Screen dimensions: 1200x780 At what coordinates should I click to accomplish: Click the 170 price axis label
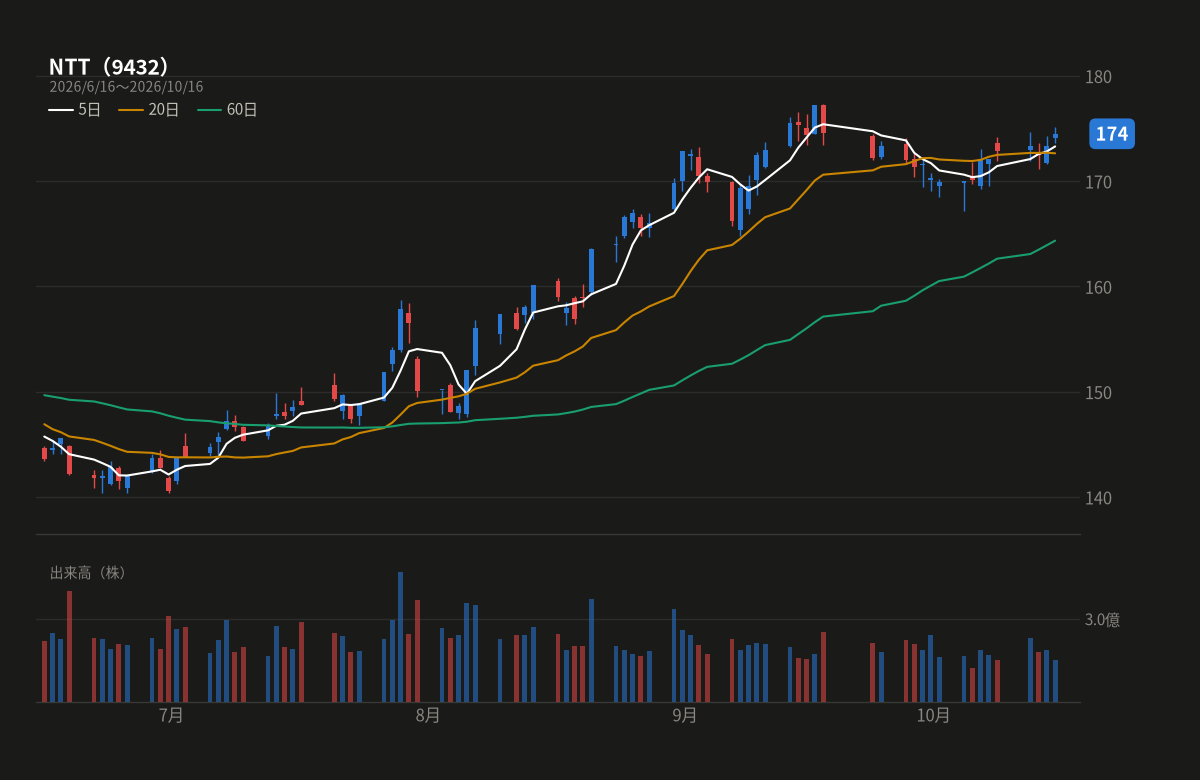pyautogui.click(x=1098, y=182)
